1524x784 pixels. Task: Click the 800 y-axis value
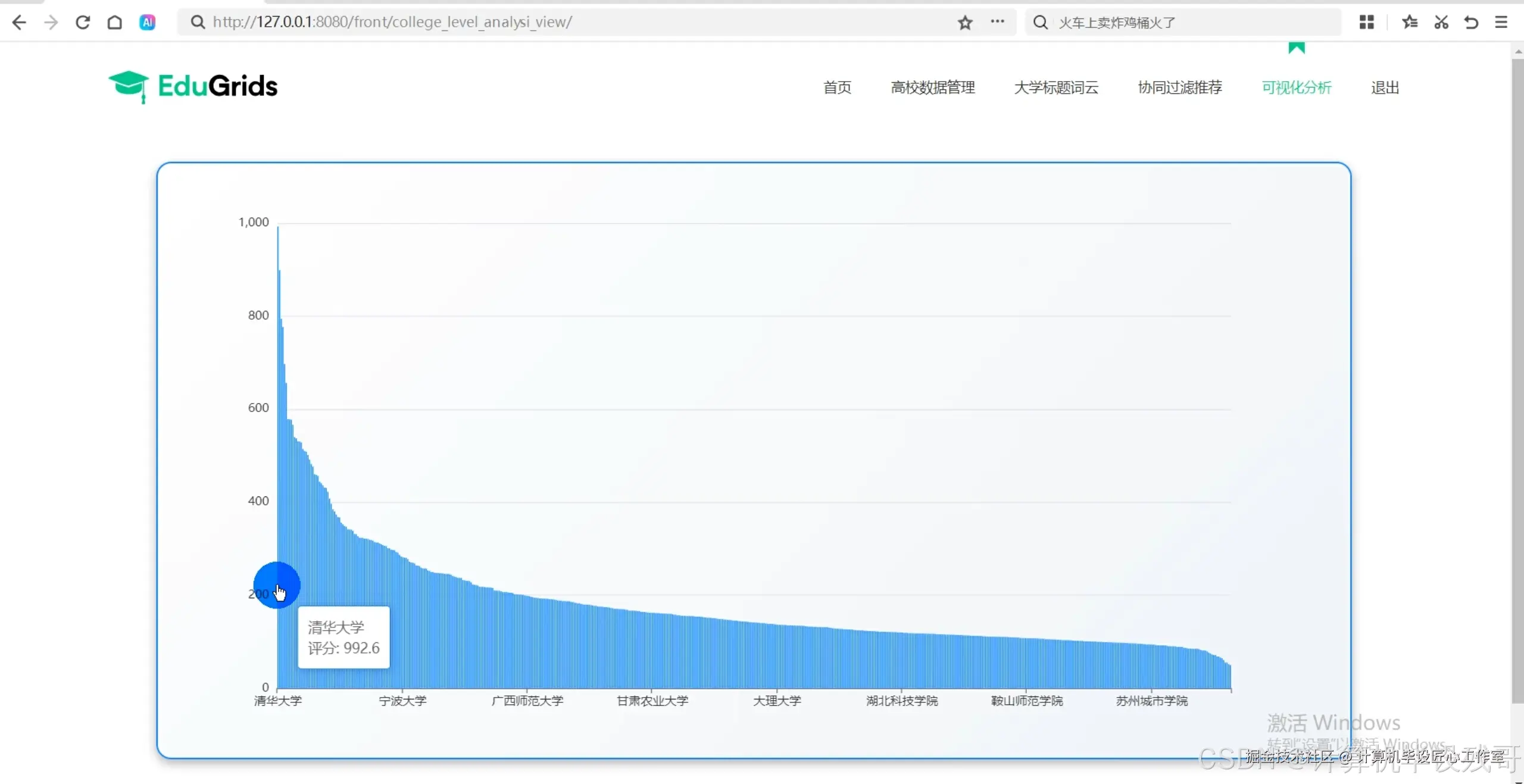tap(258, 315)
